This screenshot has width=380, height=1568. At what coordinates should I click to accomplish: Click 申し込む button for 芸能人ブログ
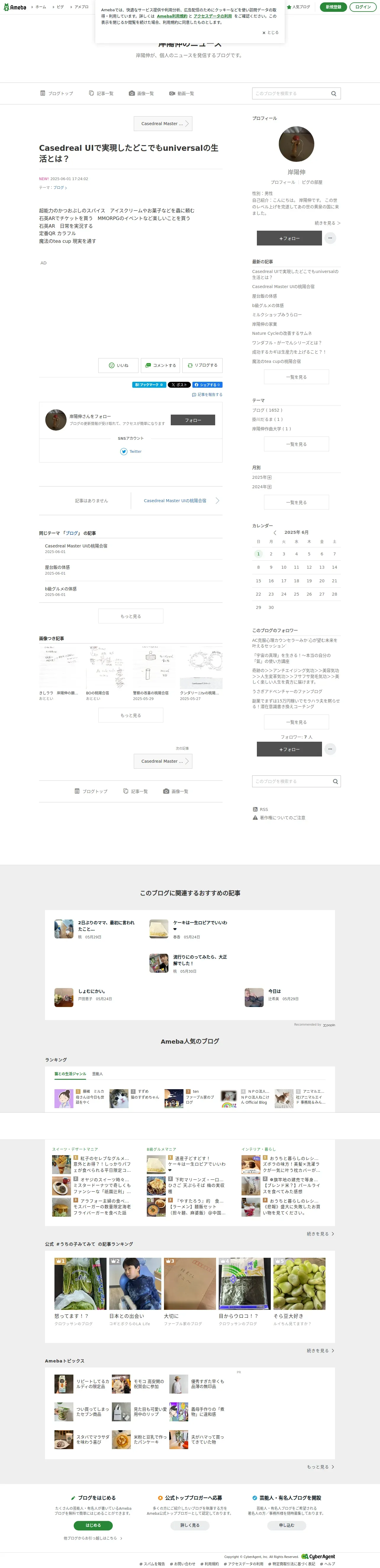tap(286, 1525)
